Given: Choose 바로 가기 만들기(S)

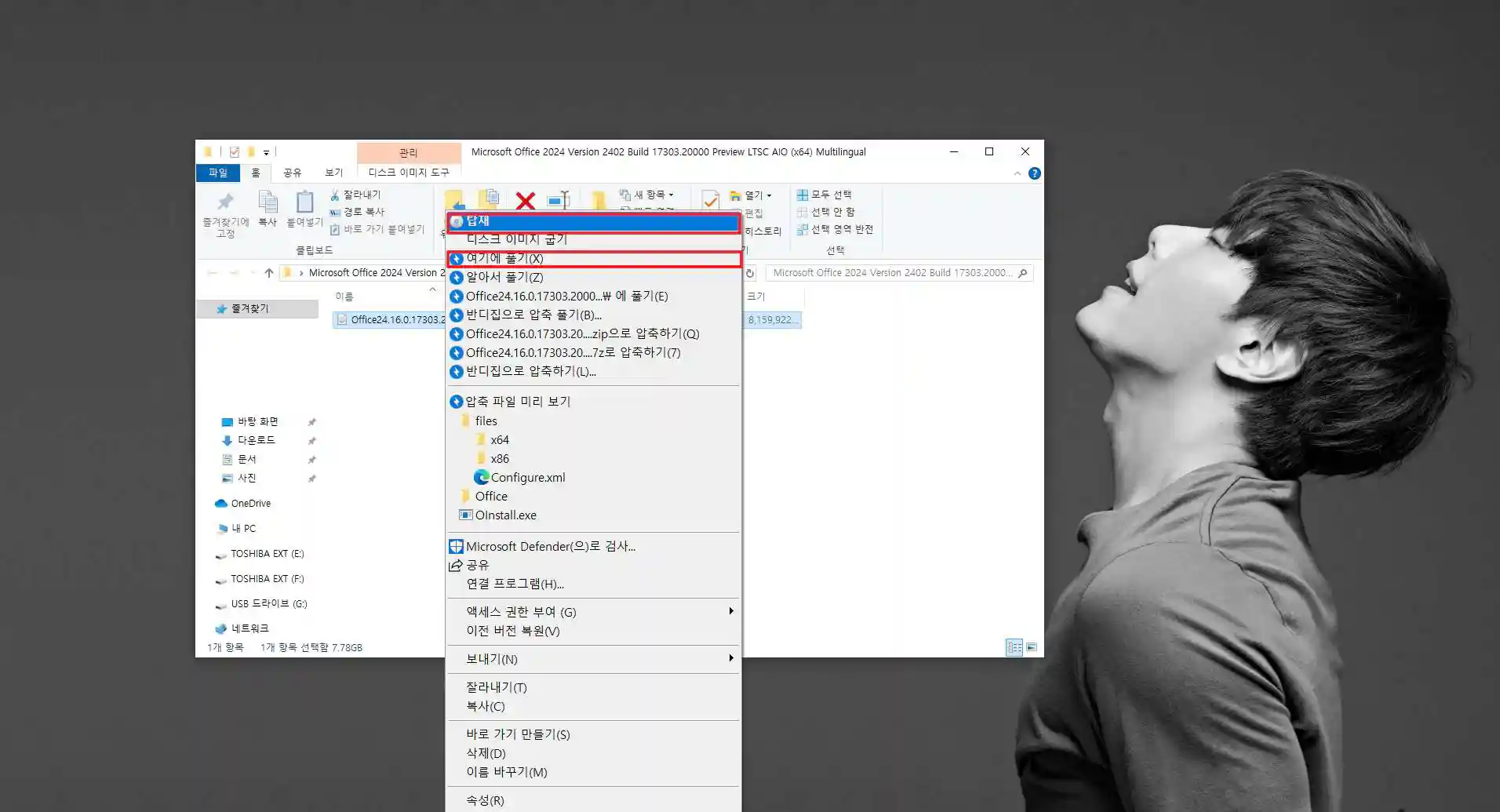Looking at the screenshot, I should (593, 734).
